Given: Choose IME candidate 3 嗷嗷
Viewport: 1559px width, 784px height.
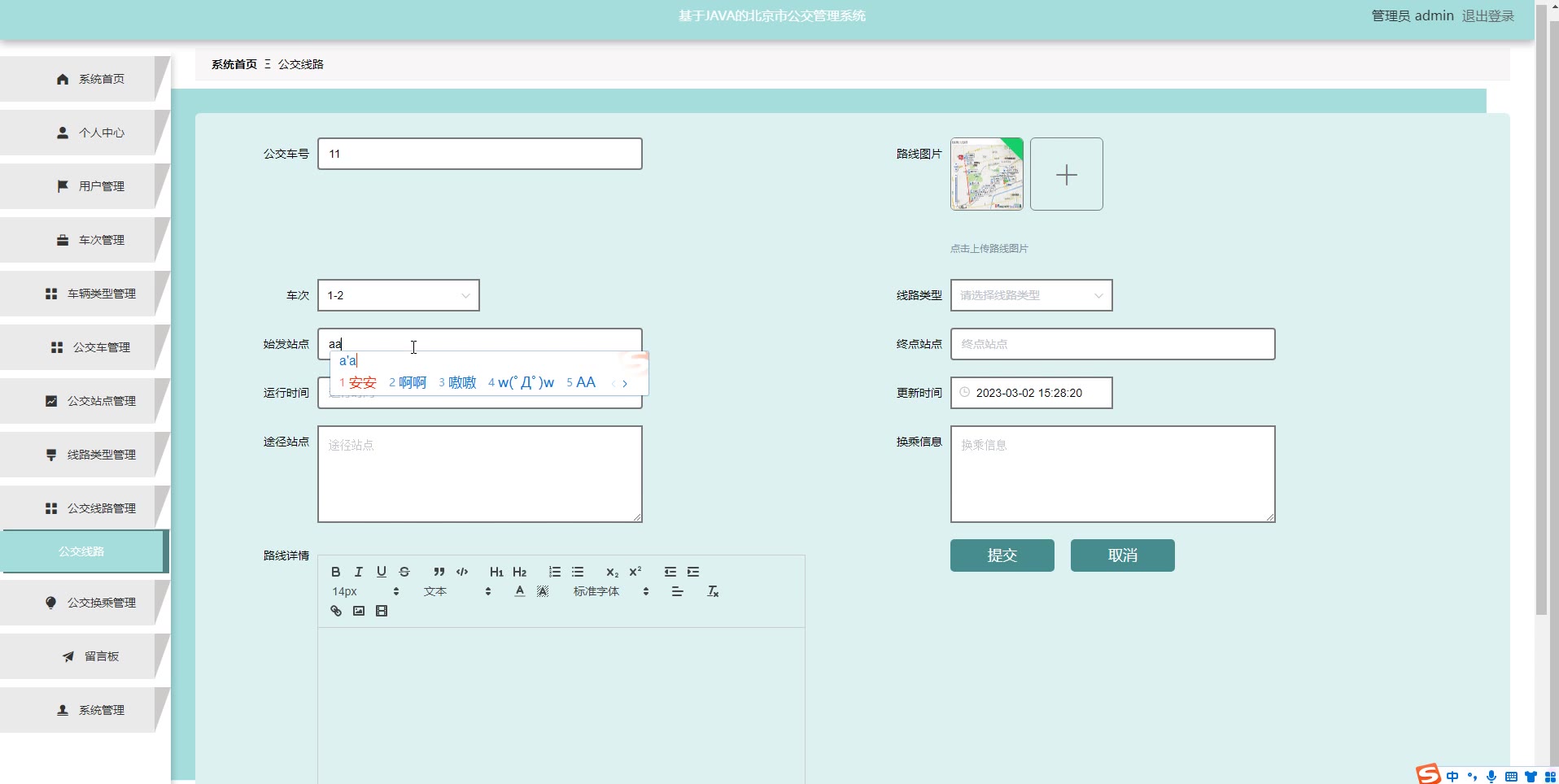Looking at the screenshot, I should (457, 382).
